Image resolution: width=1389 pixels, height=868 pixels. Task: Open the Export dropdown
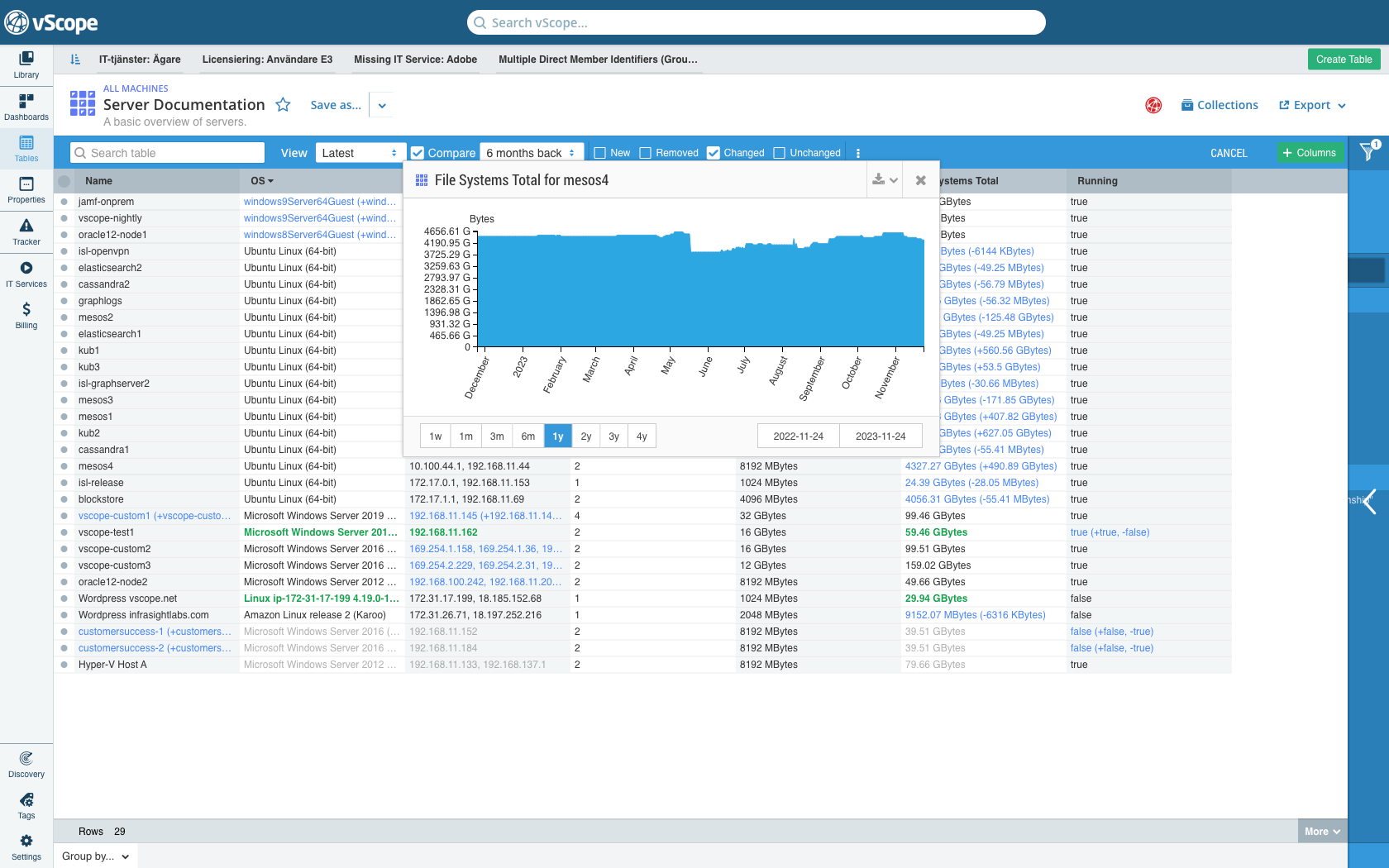click(1312, 105)
